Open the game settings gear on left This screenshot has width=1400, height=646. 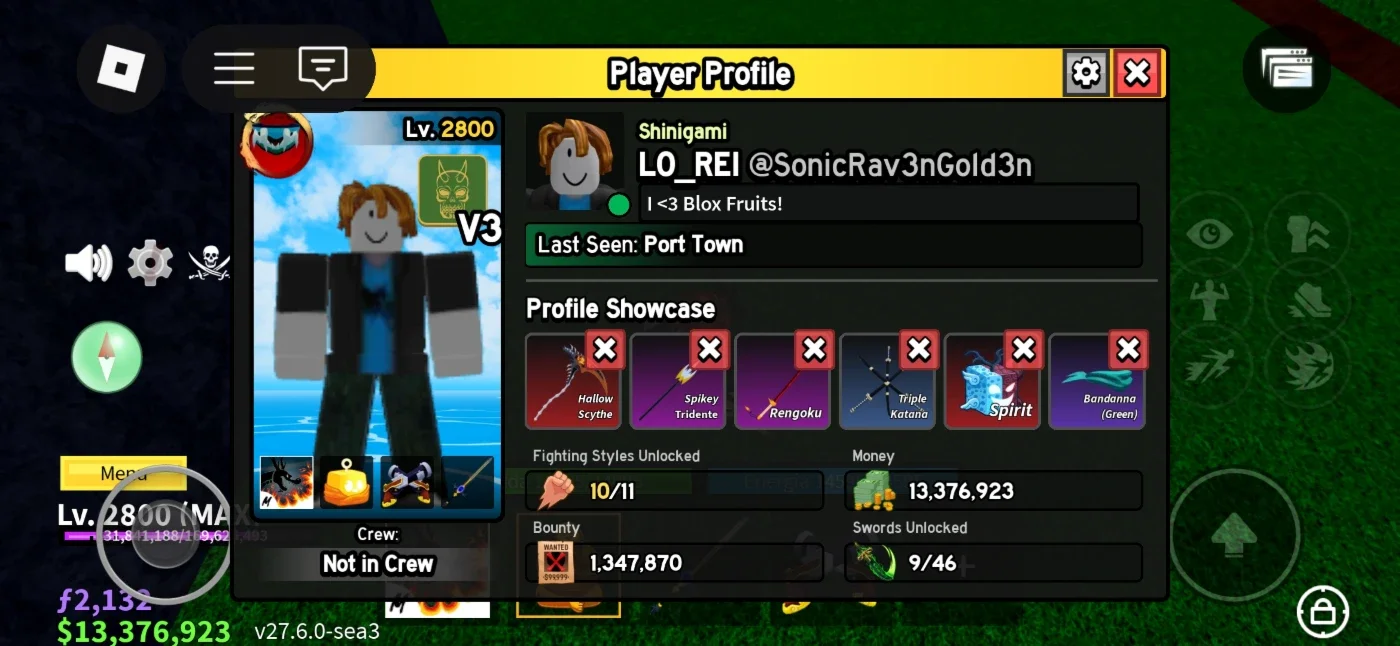click(x=150, y=263)
